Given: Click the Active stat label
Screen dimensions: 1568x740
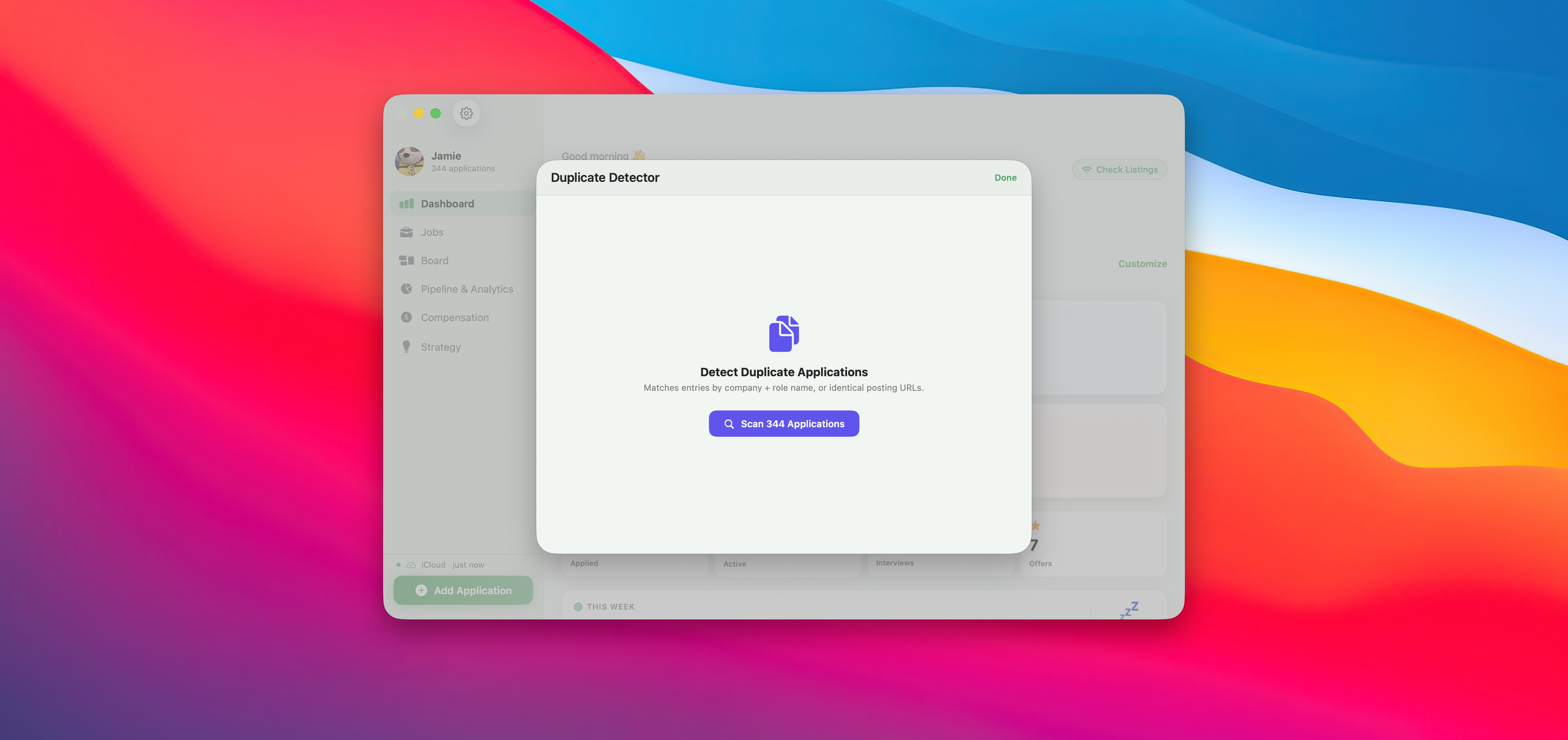Looking at the screenshot, I should pyautogui.click(x=734, y=564).
